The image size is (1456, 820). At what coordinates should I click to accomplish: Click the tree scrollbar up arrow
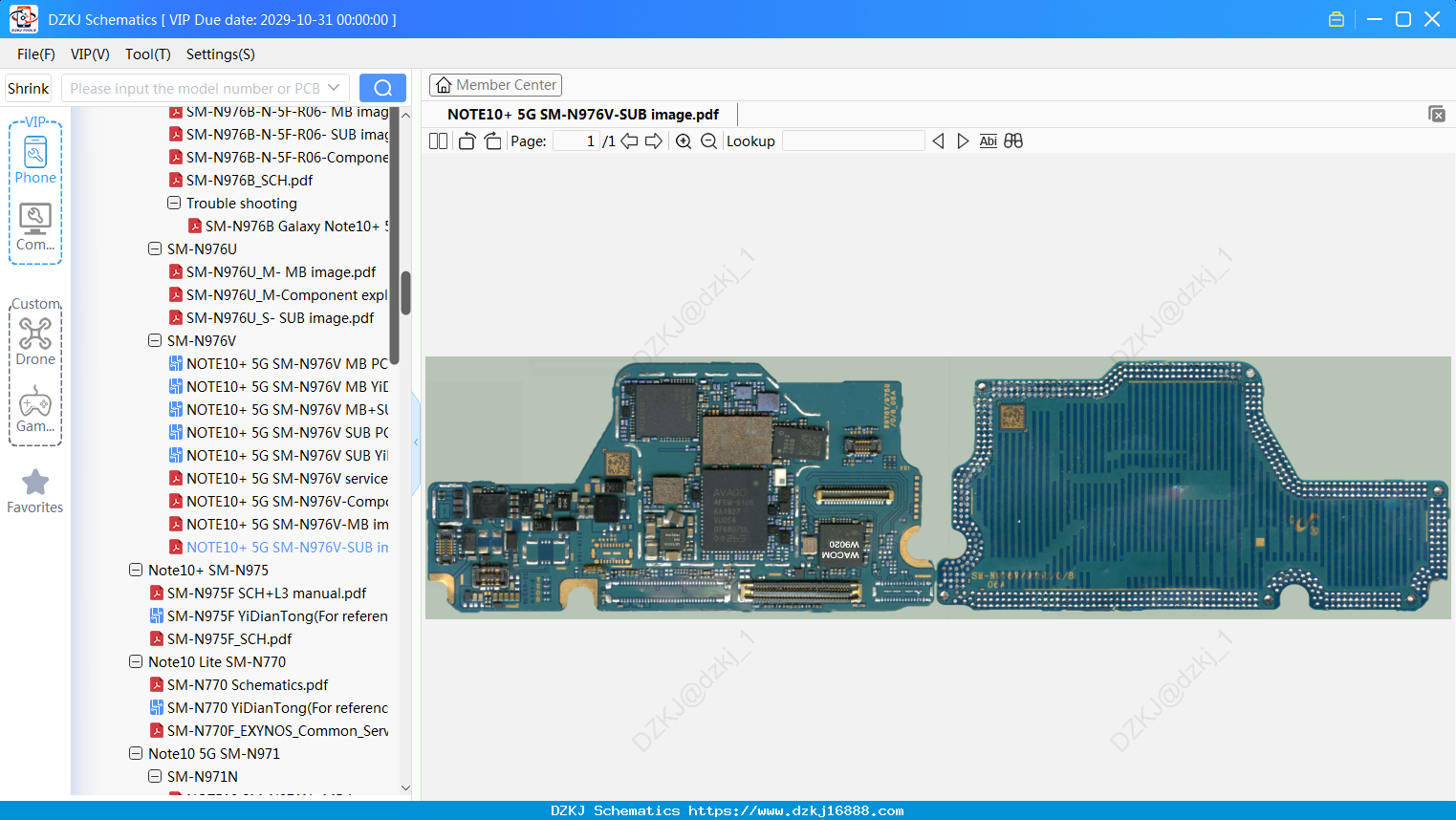click(405, 115)
